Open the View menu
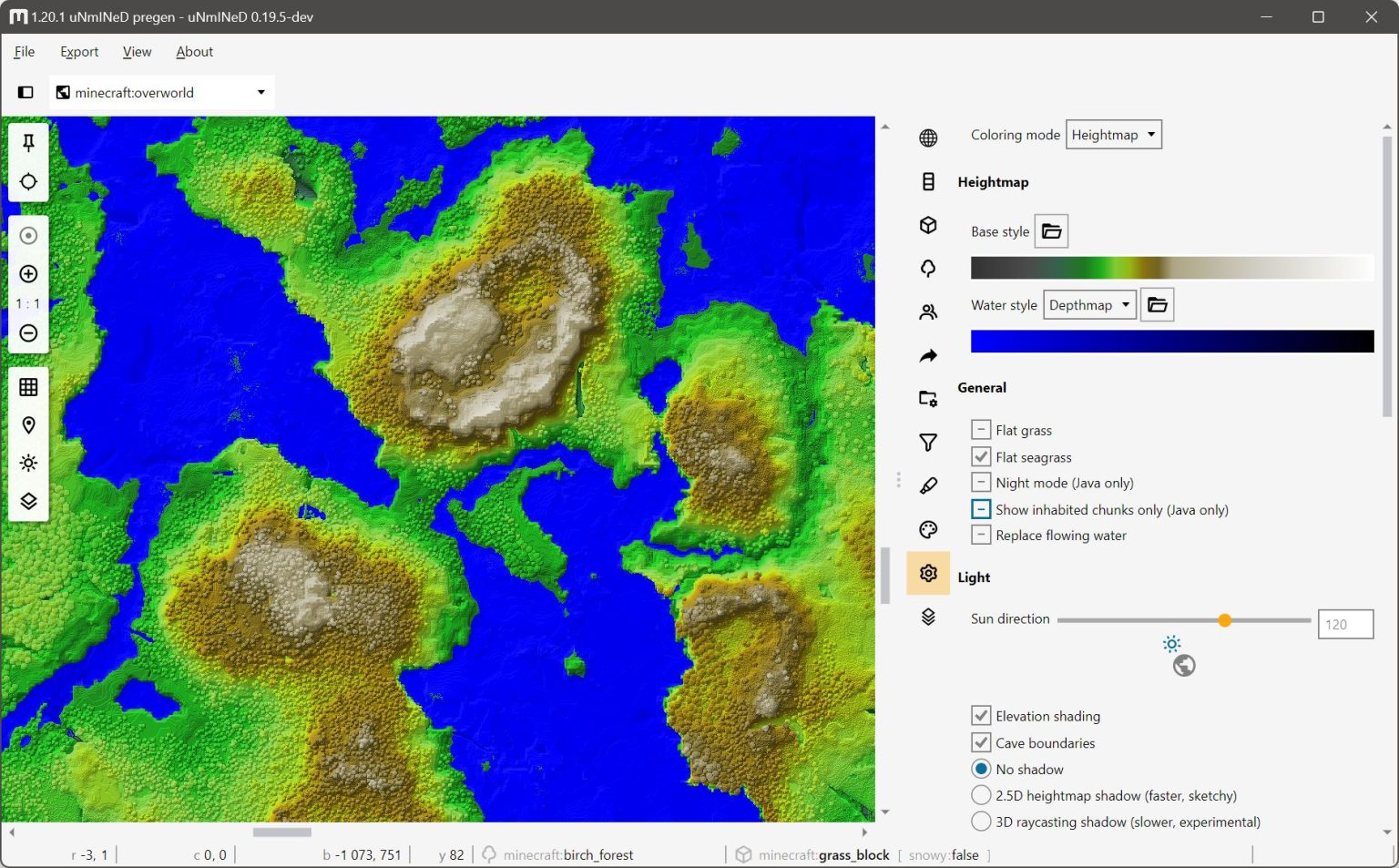The height and width of the screenshot is (868, 1399). (137, 52)
